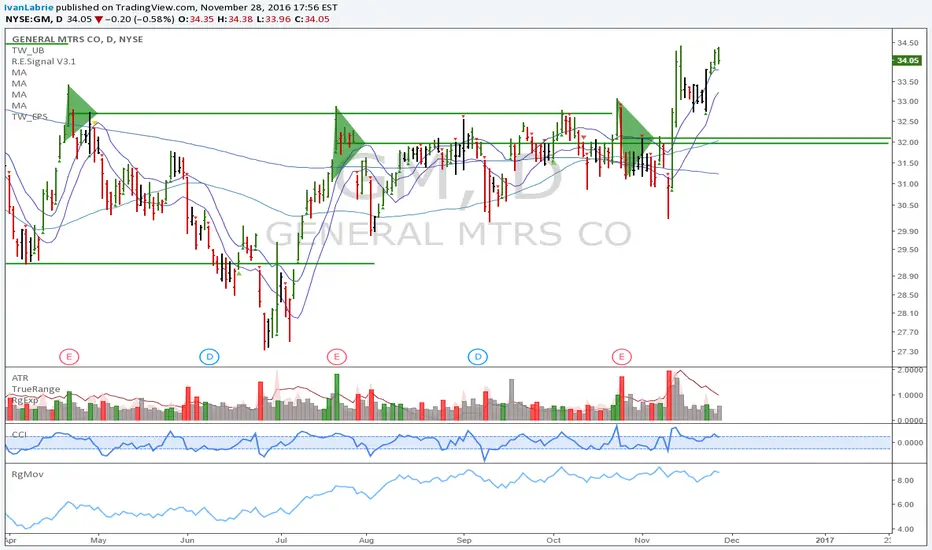Click the Jul label on time axis
Screen dimensions: 932x550
coord(281,540)
